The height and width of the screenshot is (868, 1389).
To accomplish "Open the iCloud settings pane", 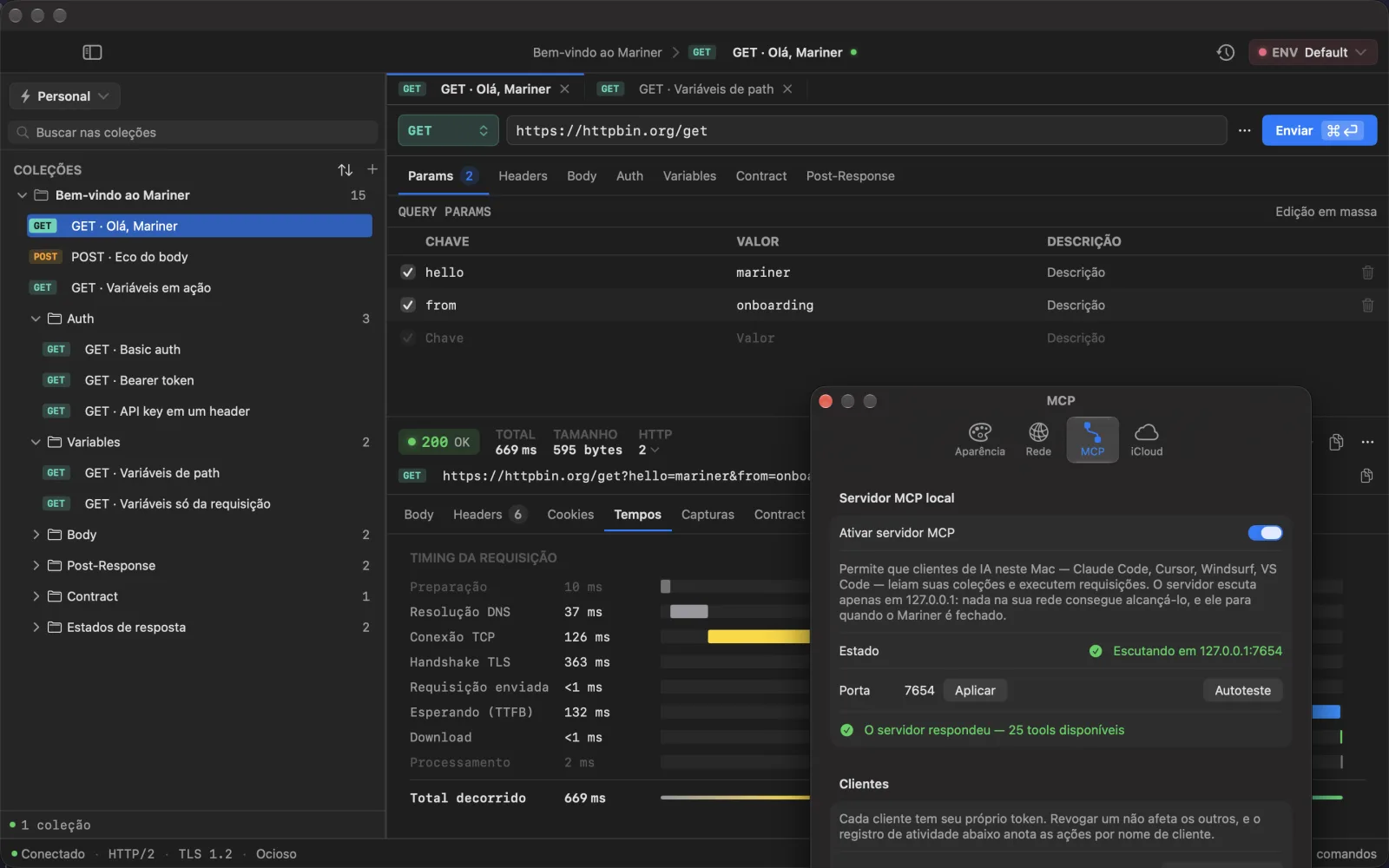I will pyautogui.click(x=1146, y=439).
